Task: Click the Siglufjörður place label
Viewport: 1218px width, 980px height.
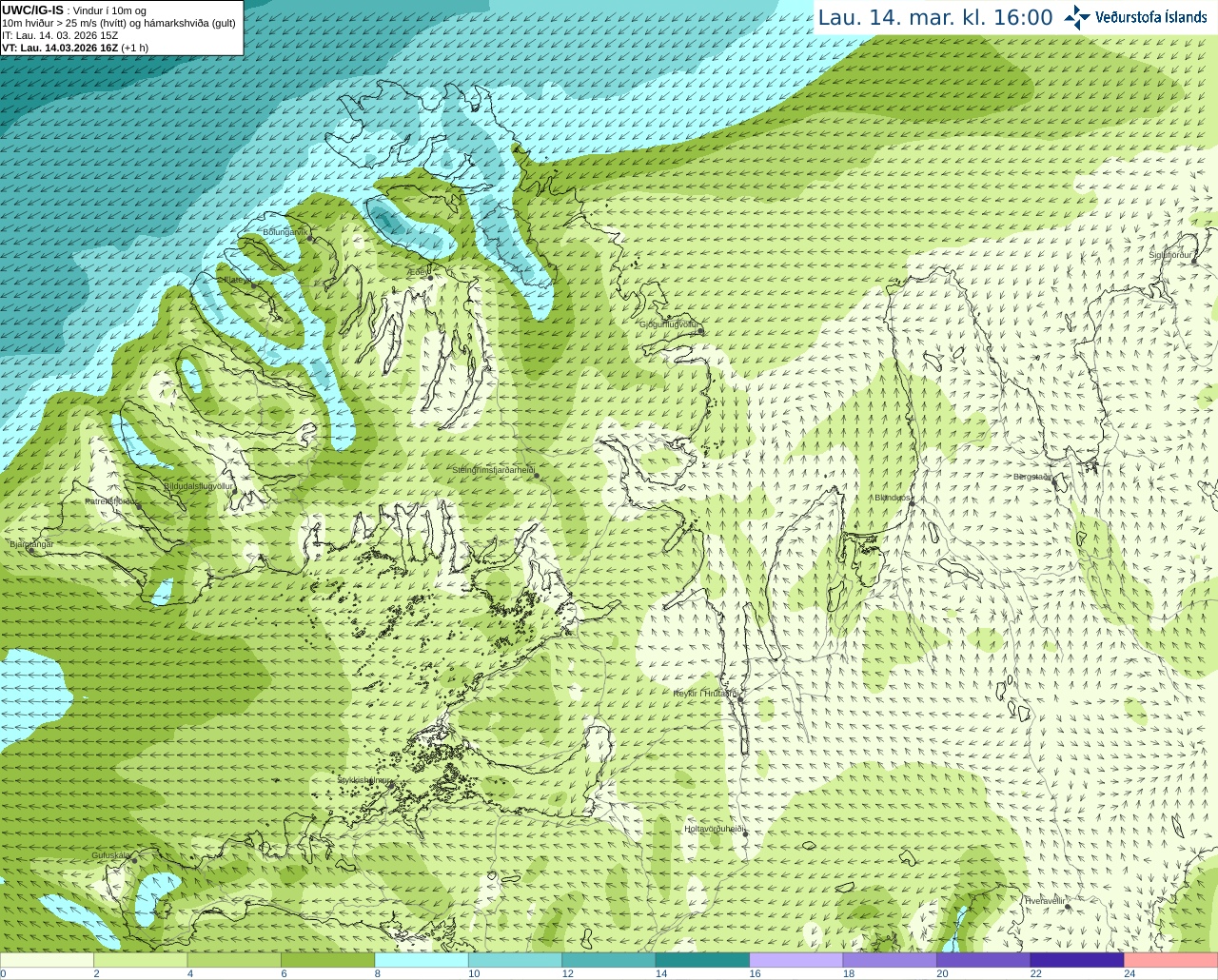Action: point(1170,255)
